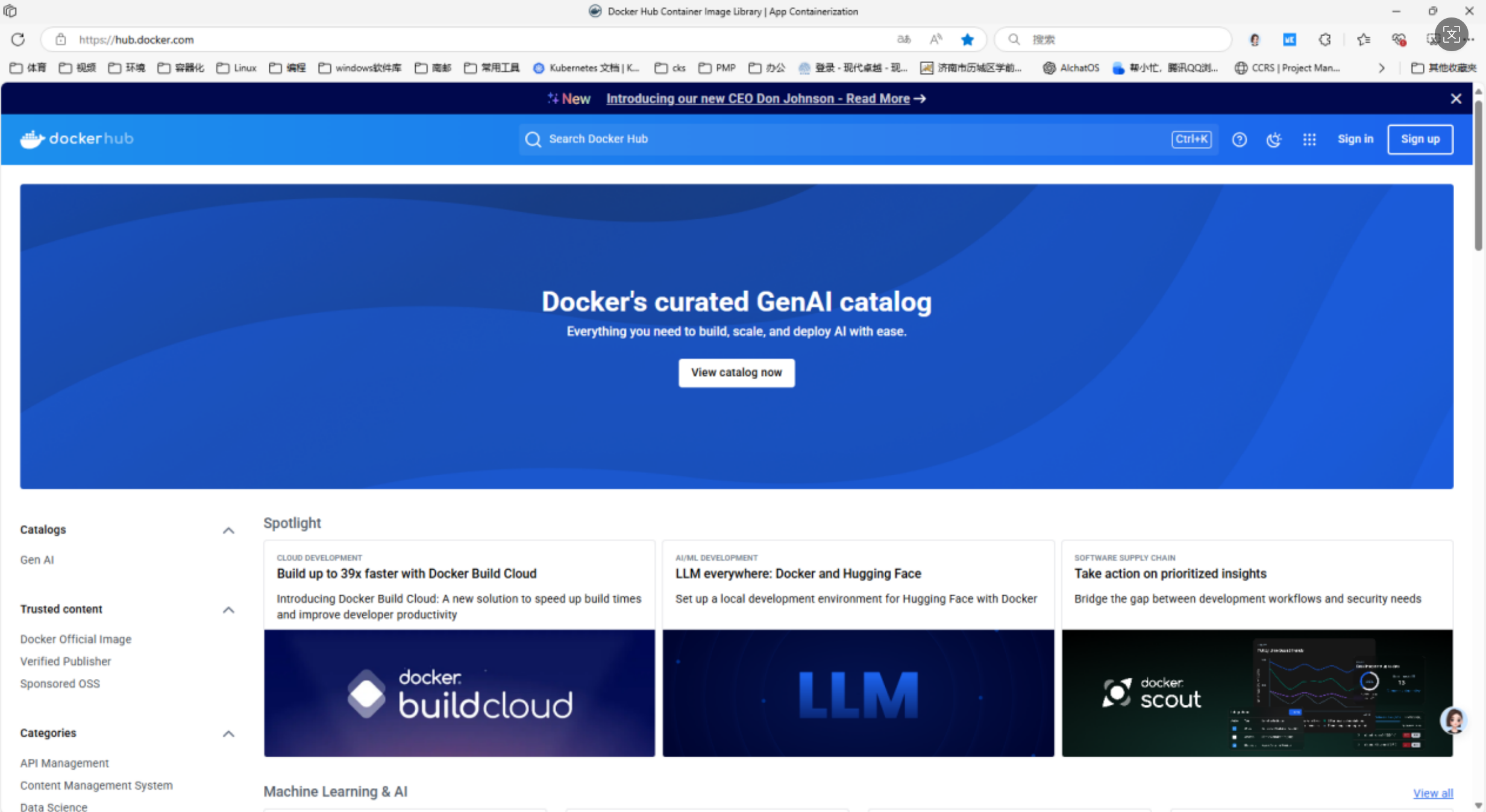The width and height of the screenshot is (1486, 812).
Task: Click the browser essentials heart icon
Action: click(x=1399, y=40)
